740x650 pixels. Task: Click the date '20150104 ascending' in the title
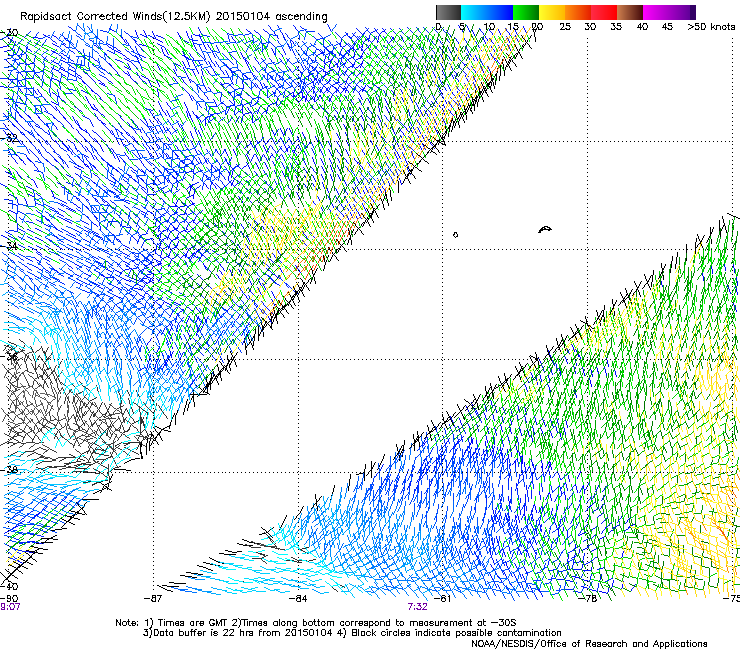tap(271, 17)
